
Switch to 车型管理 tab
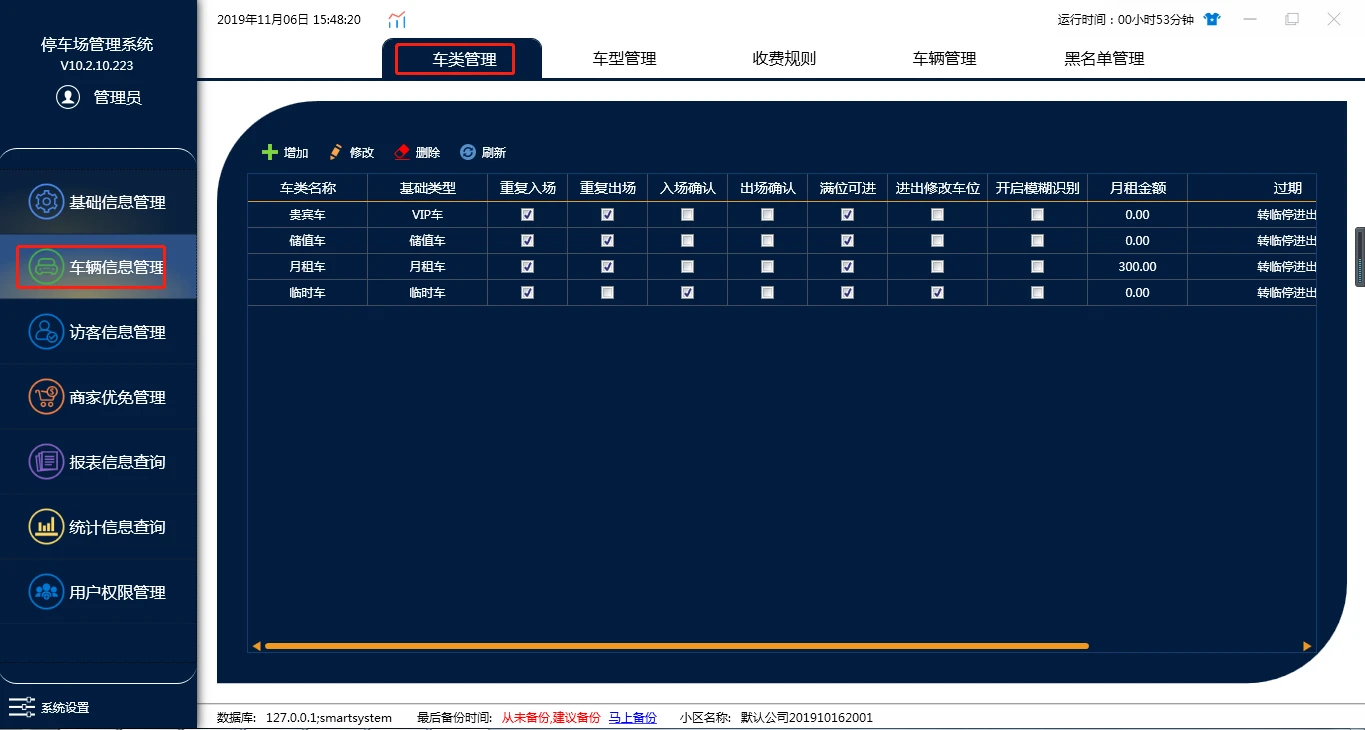click(x=624, y=59)
